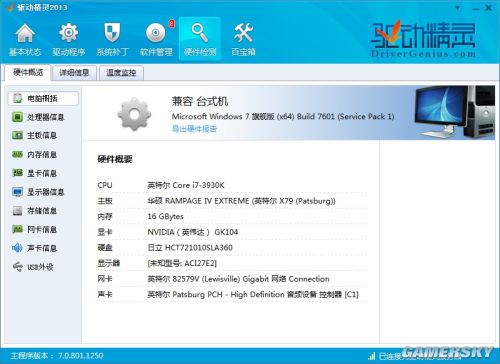The width and height of the screenshot is (500, 364).
Task: Click the signal bars status icon
Action: point(371,356)
